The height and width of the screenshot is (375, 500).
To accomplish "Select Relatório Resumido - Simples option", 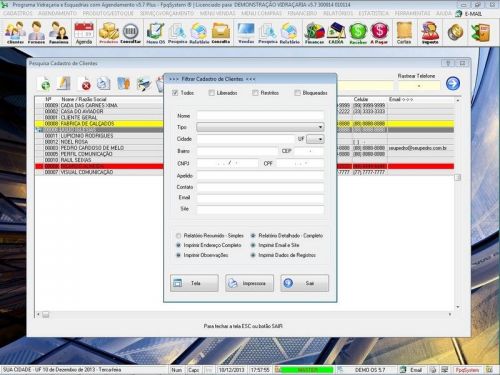I will pyautogui.click(x=179, y=236).
